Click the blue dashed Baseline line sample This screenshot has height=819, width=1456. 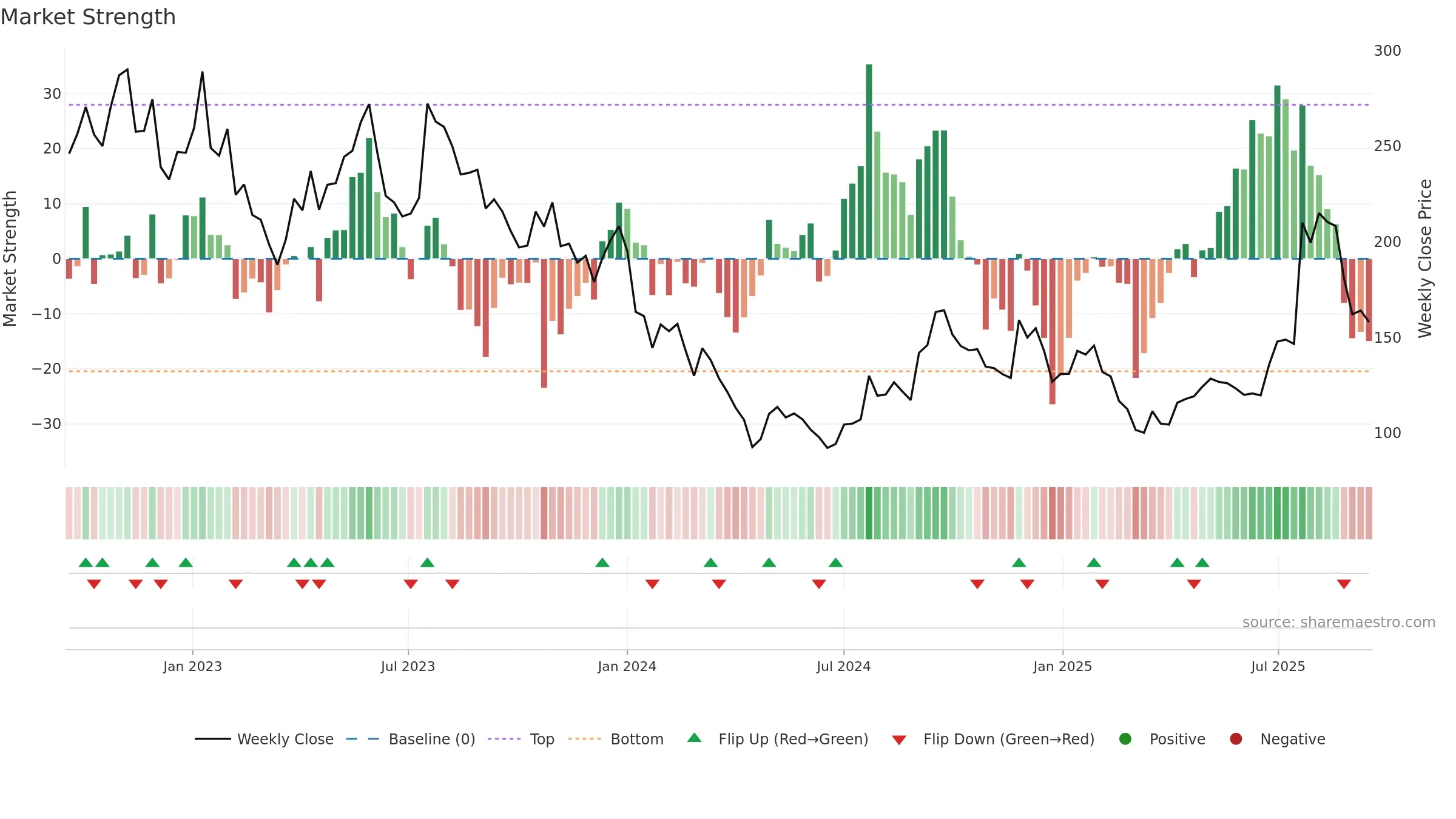point(362,739)
